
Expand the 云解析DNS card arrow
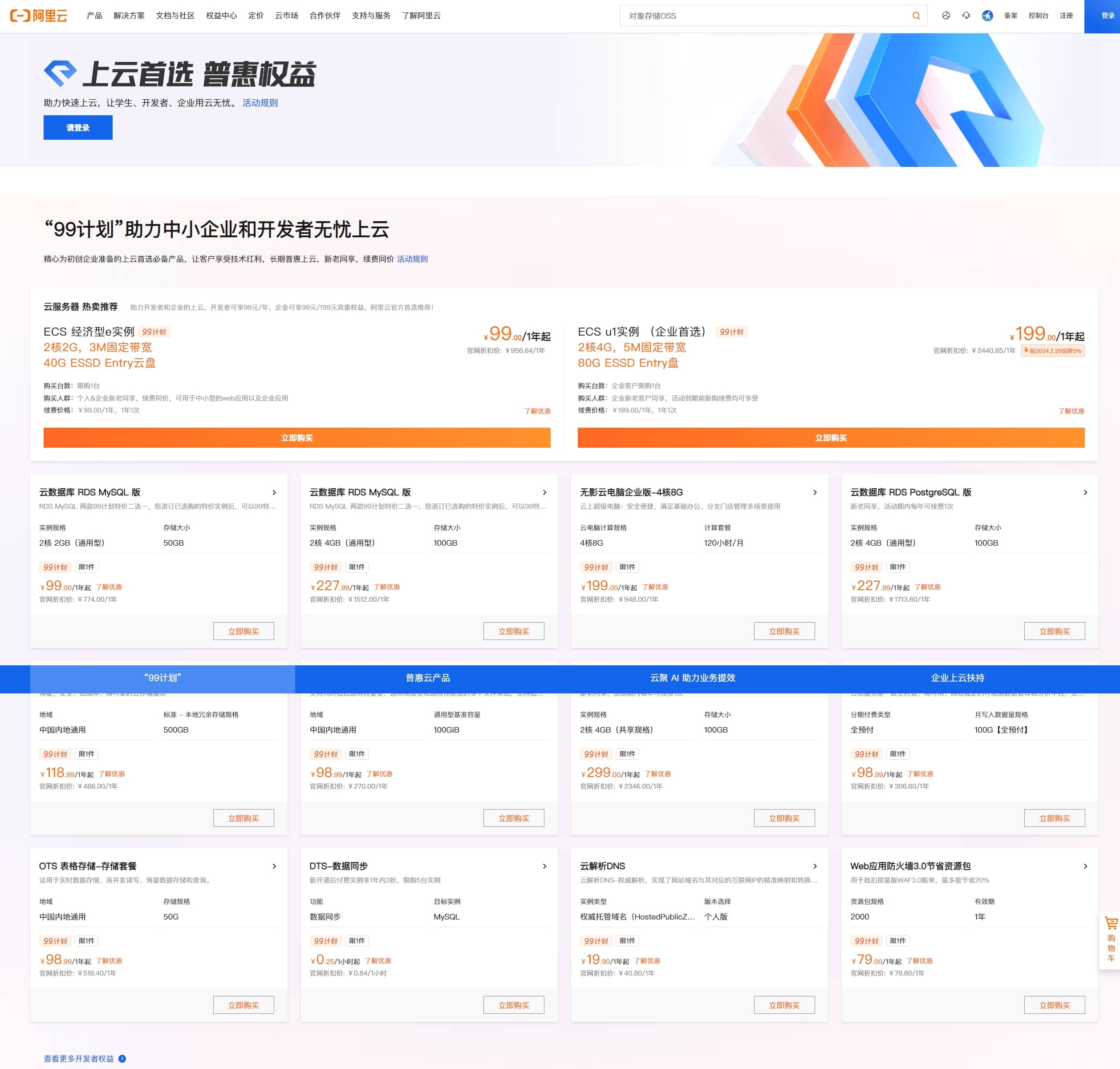coord(815,866)
